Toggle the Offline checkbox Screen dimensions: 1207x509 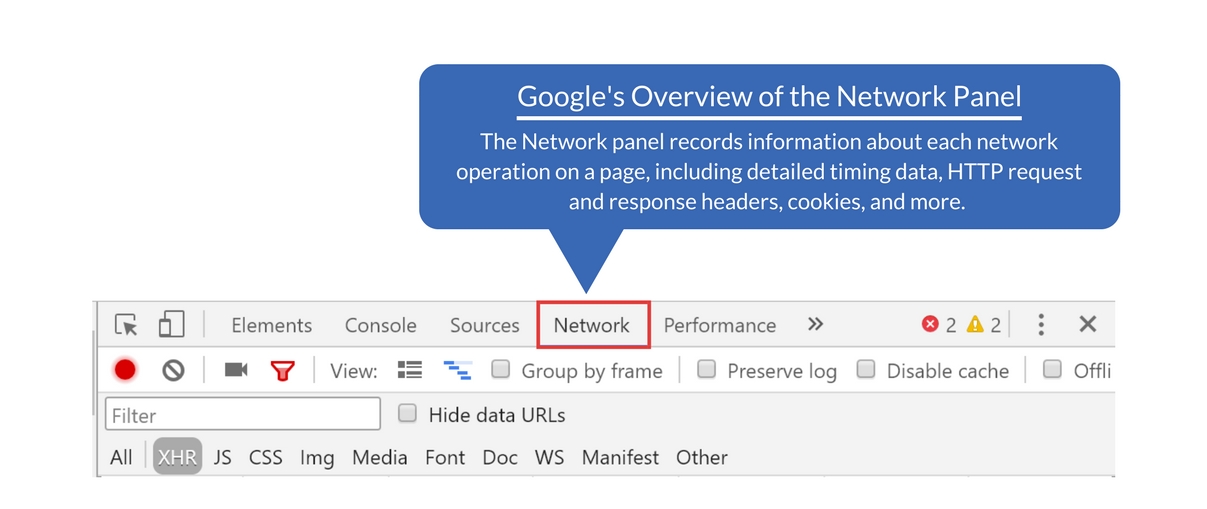[1052, 369]
